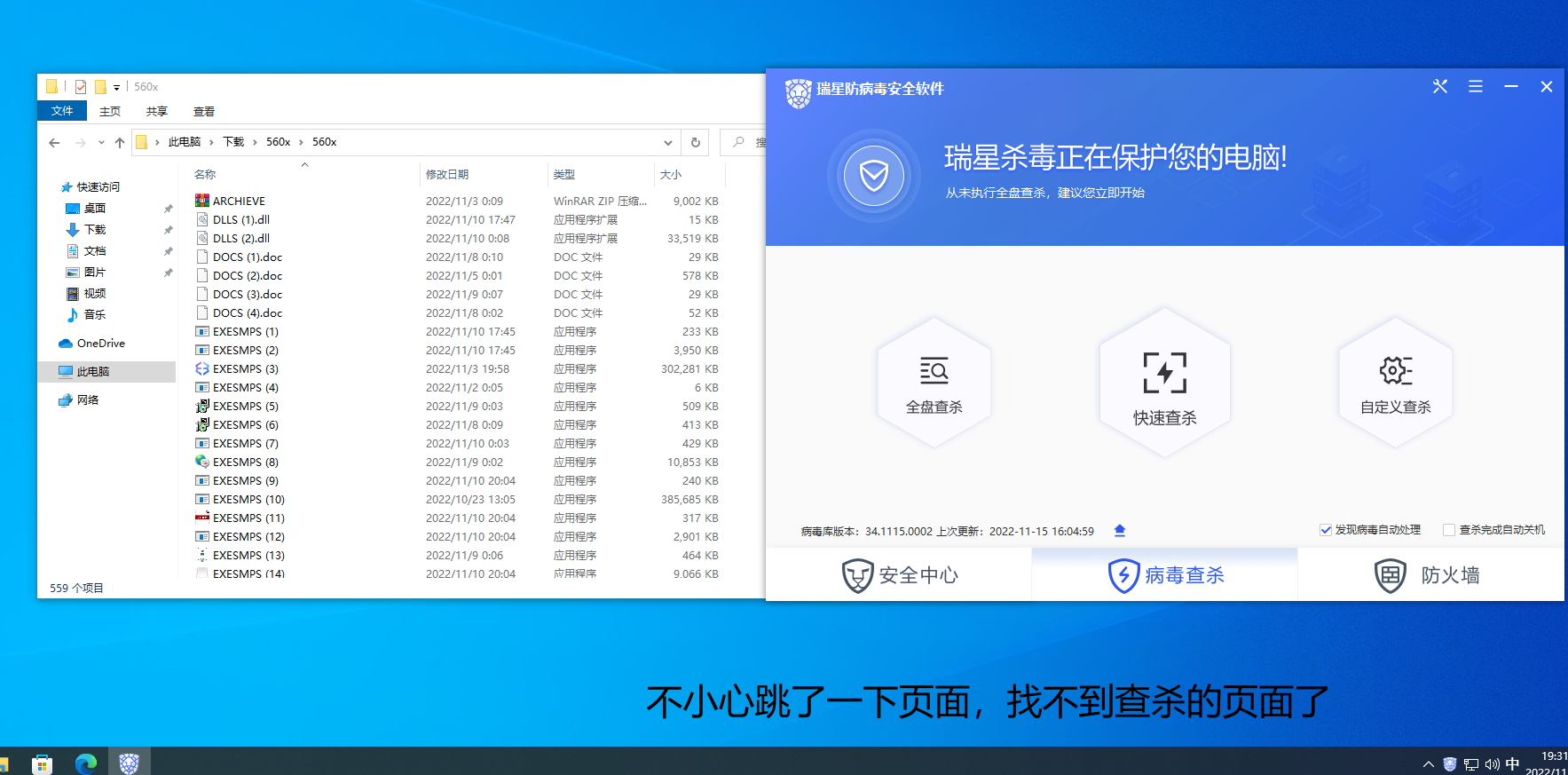1568x775 pixels.
Task: Start the 快速查杀 quick scan
Action: coord(1164,383)
